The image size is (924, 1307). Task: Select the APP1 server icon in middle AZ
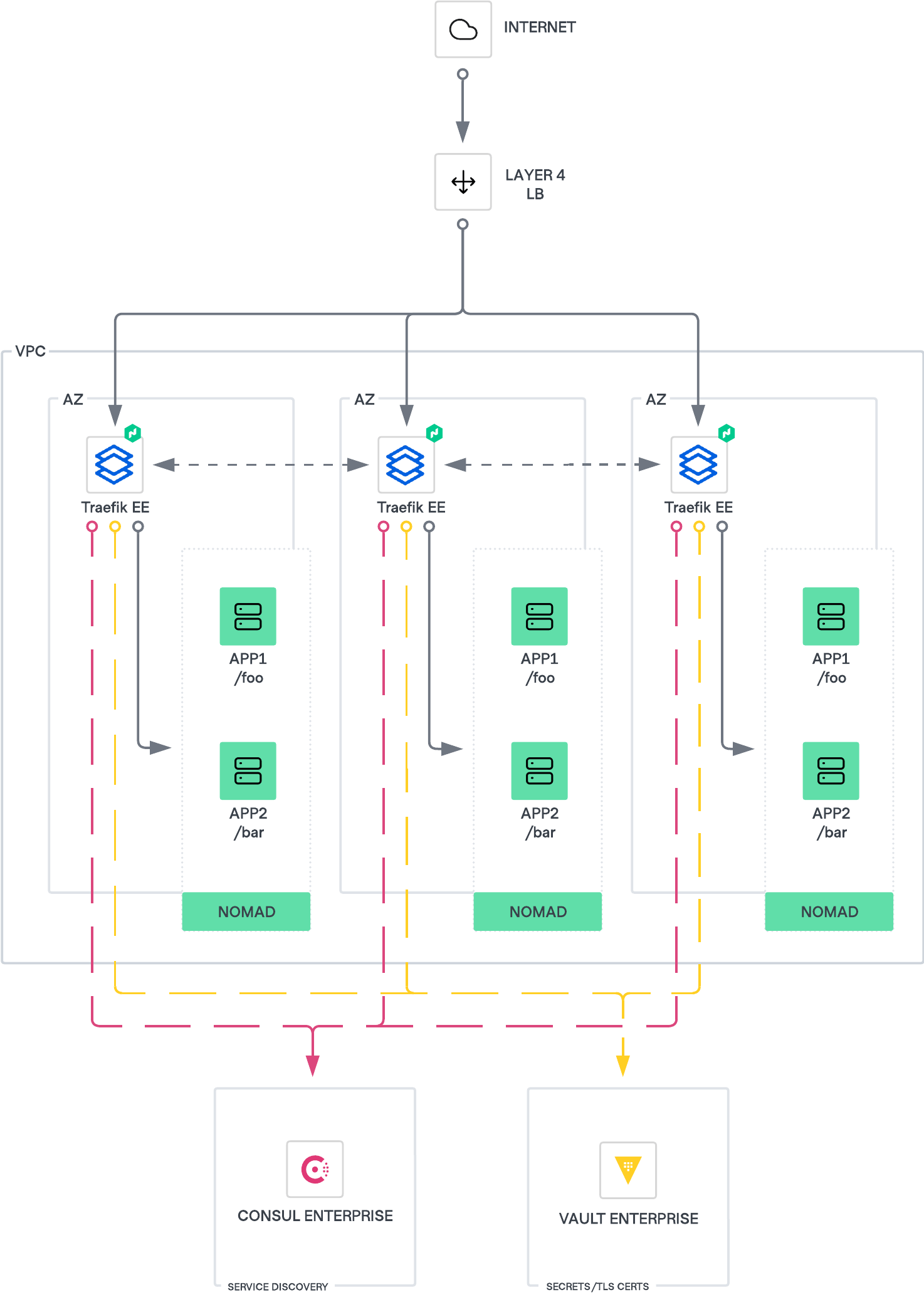tap(540, 616)
